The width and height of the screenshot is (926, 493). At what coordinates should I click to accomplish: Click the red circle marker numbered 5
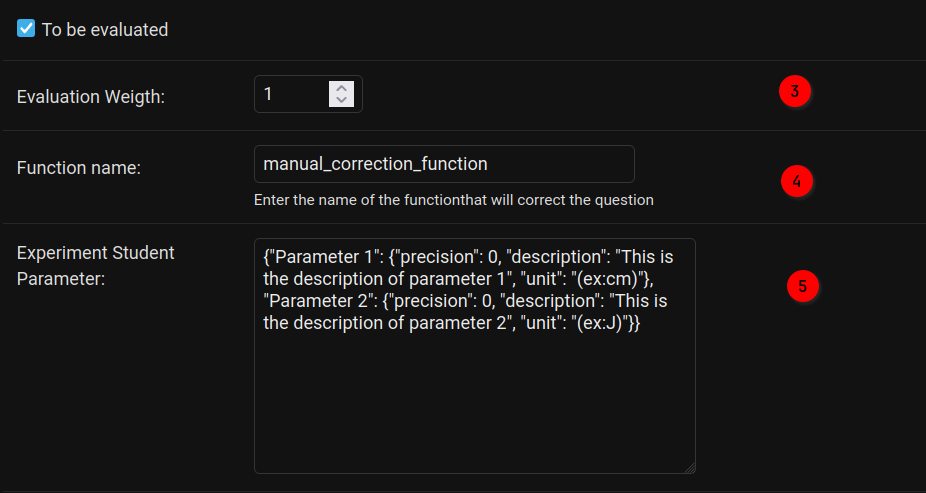[803, 286]
